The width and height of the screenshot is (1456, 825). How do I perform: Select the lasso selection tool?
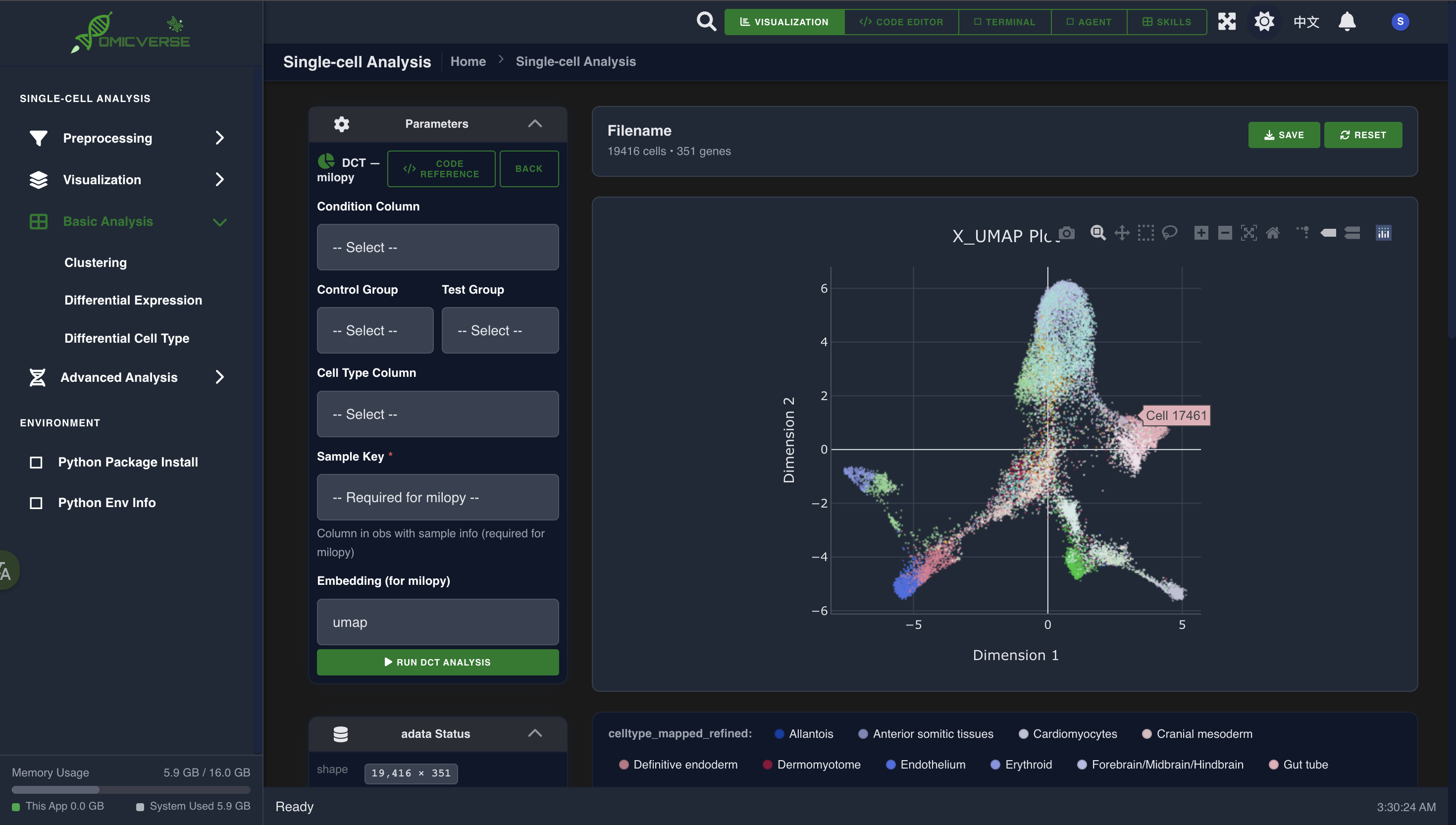click(1169, 233)
